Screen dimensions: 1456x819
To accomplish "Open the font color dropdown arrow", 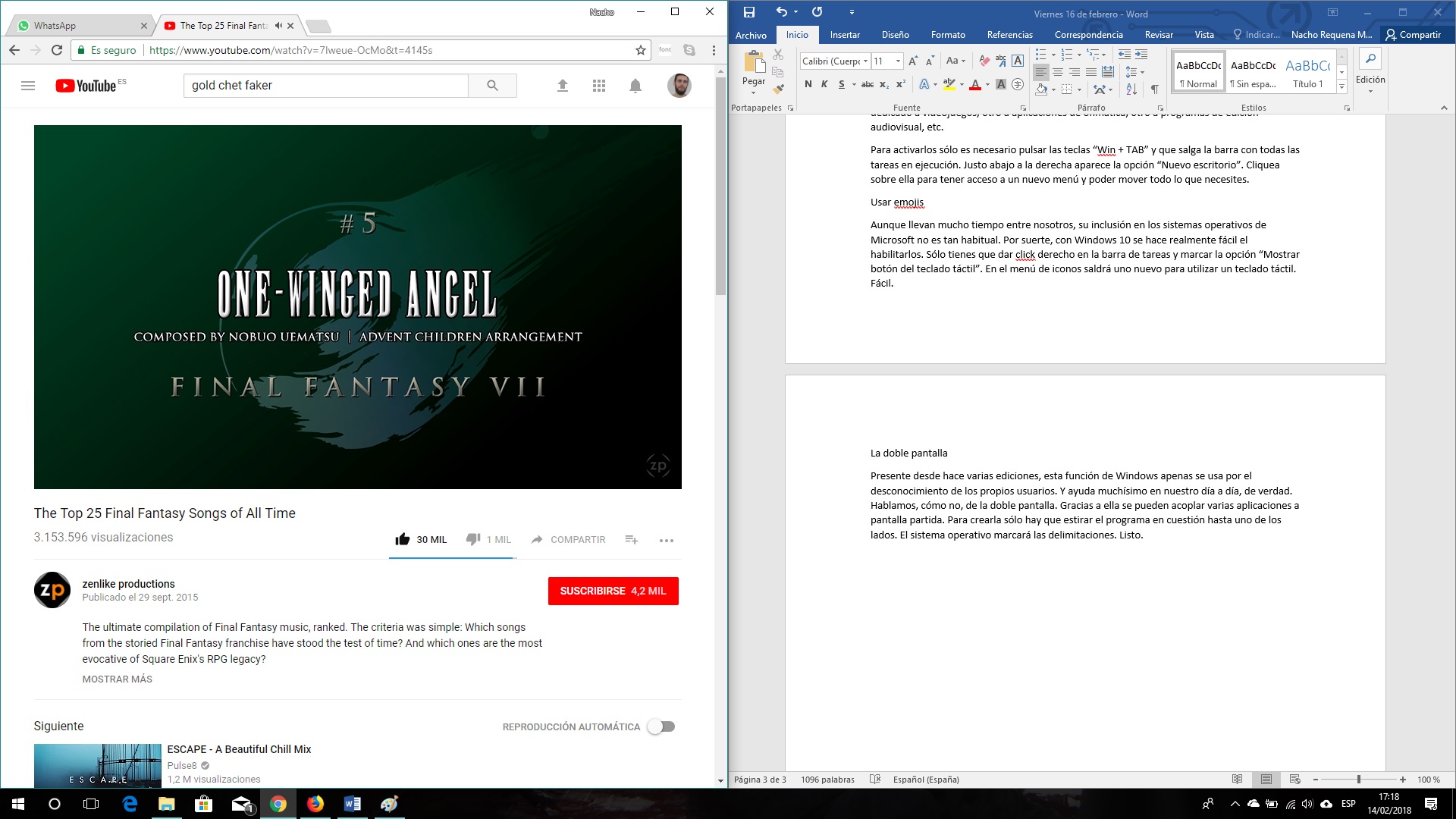I will [987, 85].
